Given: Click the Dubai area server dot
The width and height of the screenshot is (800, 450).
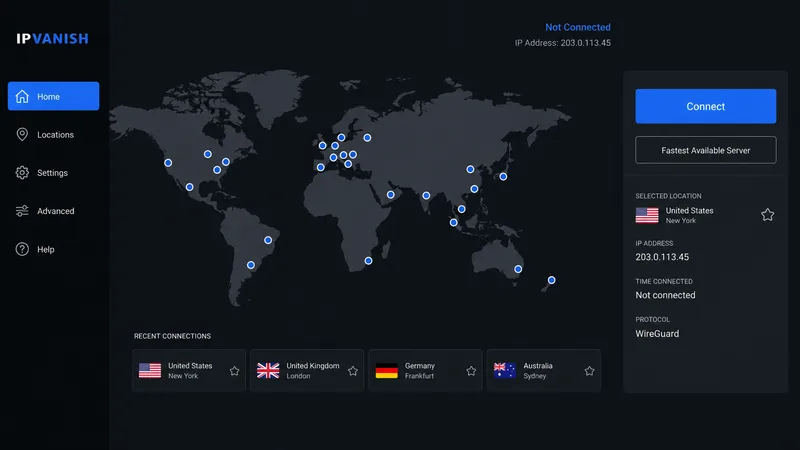Looking at the screenshot, I should (390, 194).
